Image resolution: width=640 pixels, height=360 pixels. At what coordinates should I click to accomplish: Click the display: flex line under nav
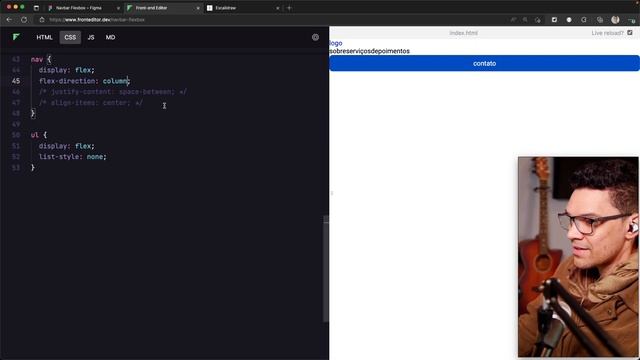pyautogui.click(x=67, y=70)
